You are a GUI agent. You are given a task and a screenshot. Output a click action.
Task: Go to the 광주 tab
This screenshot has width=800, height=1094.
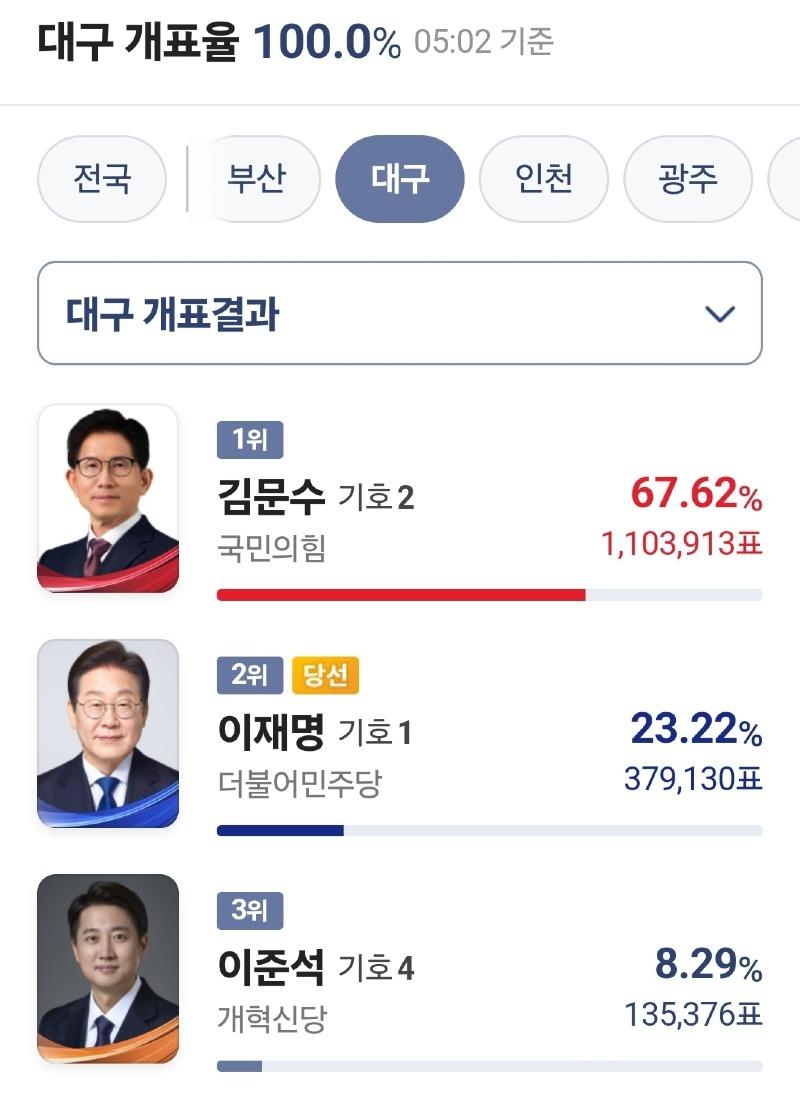tap(688, 179)
